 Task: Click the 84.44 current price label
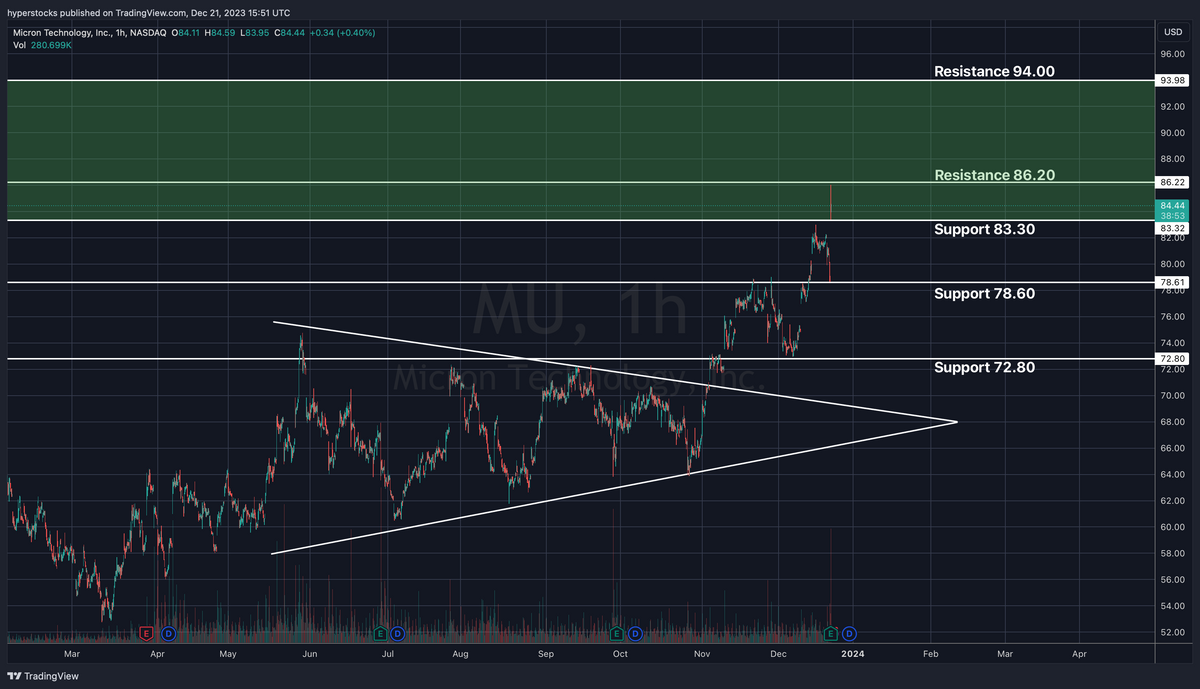(1171, 206)
